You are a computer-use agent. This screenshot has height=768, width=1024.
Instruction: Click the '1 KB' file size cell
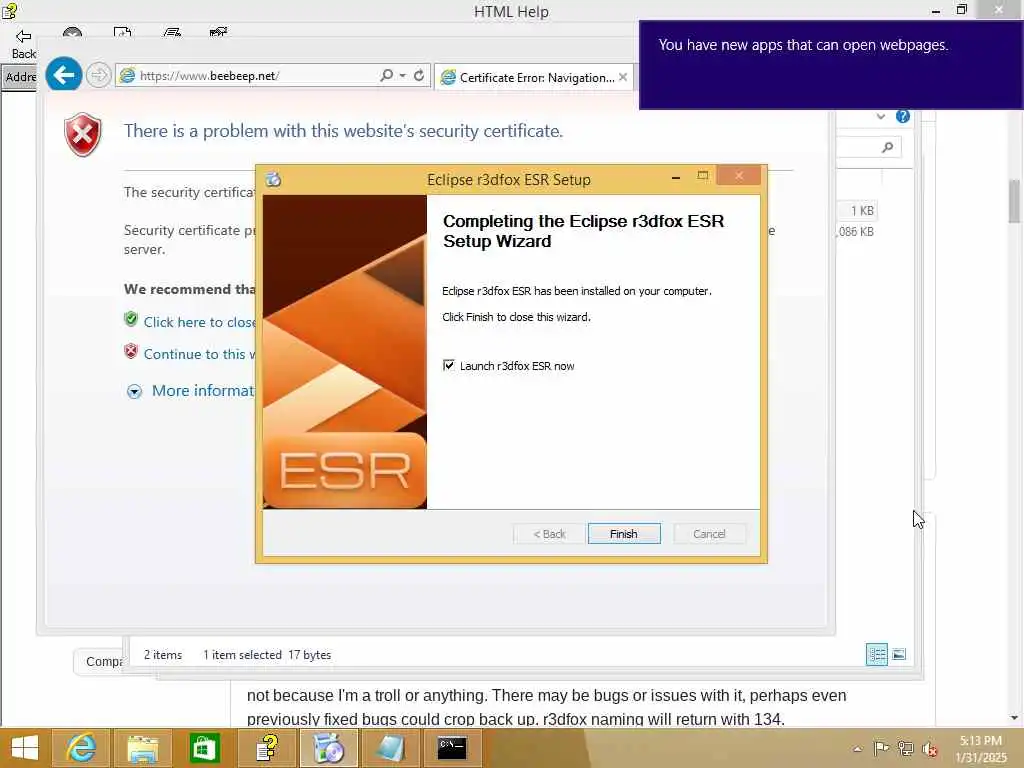tap(861, 210)
